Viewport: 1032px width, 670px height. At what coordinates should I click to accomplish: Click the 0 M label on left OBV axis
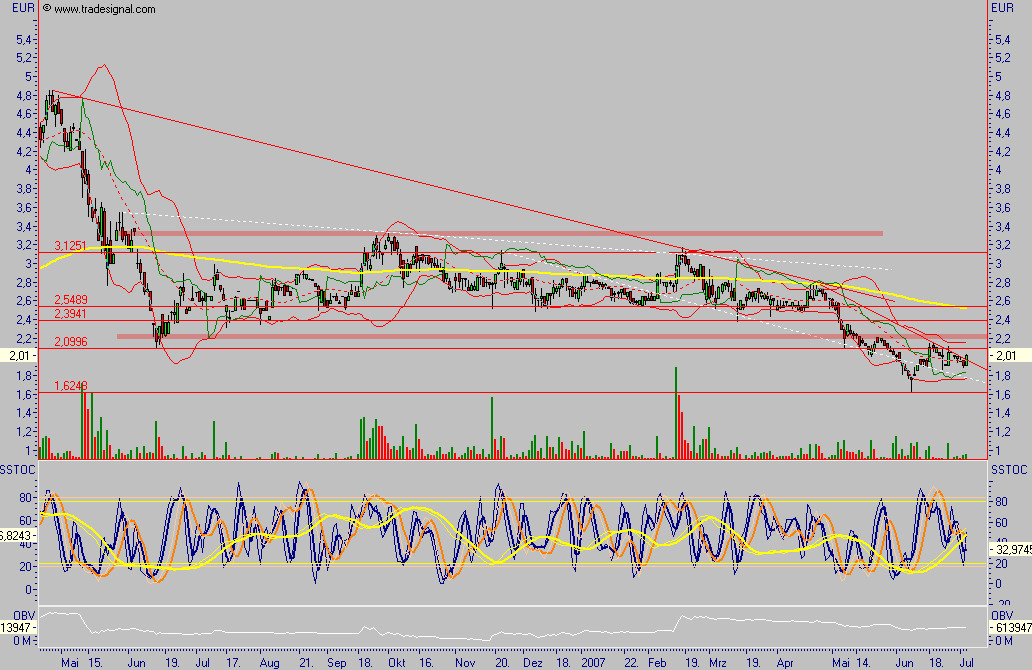pyautogui.click(x=21, y=641)
